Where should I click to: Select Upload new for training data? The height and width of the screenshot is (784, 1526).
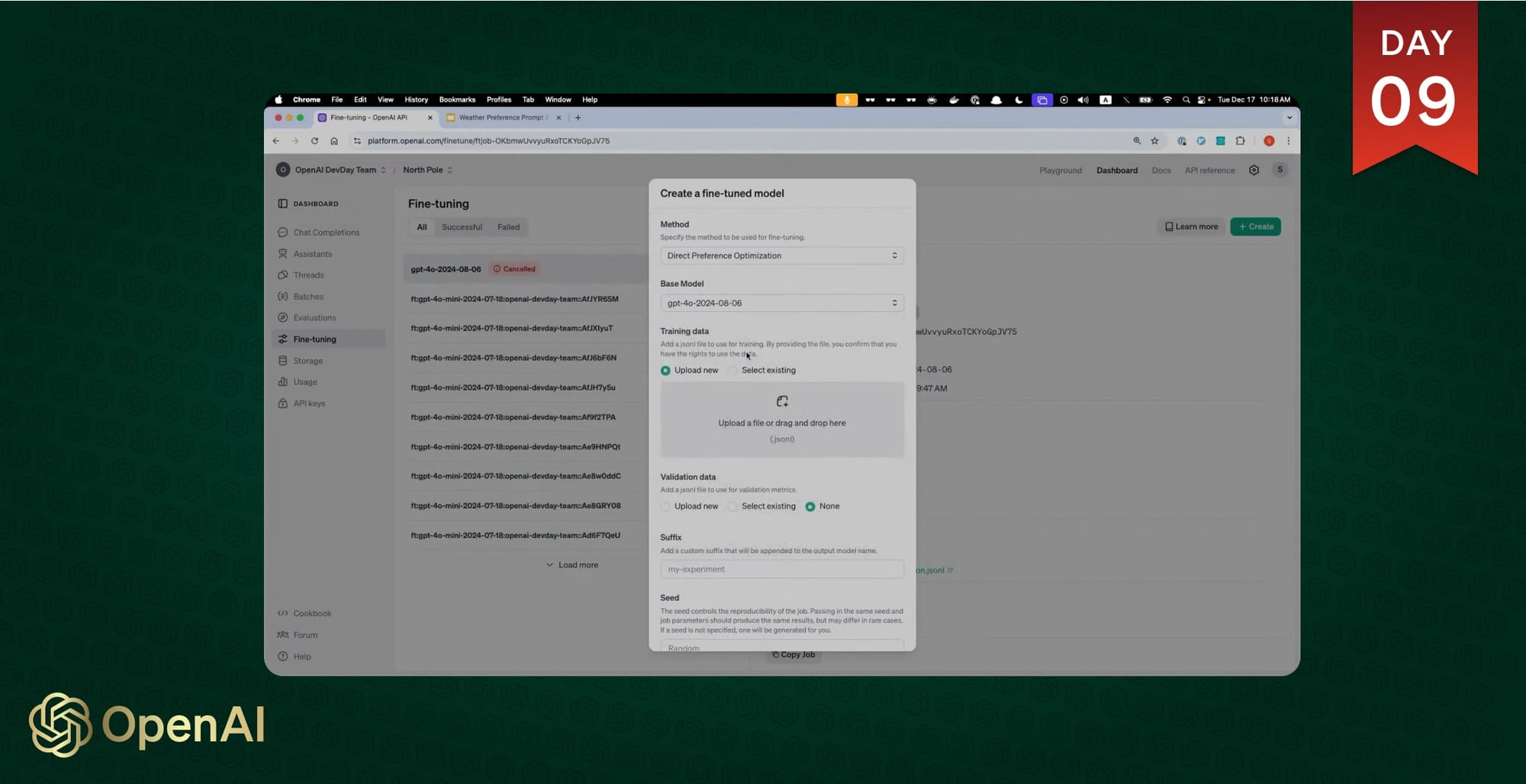pyautogui.click(x=665, y=371)
